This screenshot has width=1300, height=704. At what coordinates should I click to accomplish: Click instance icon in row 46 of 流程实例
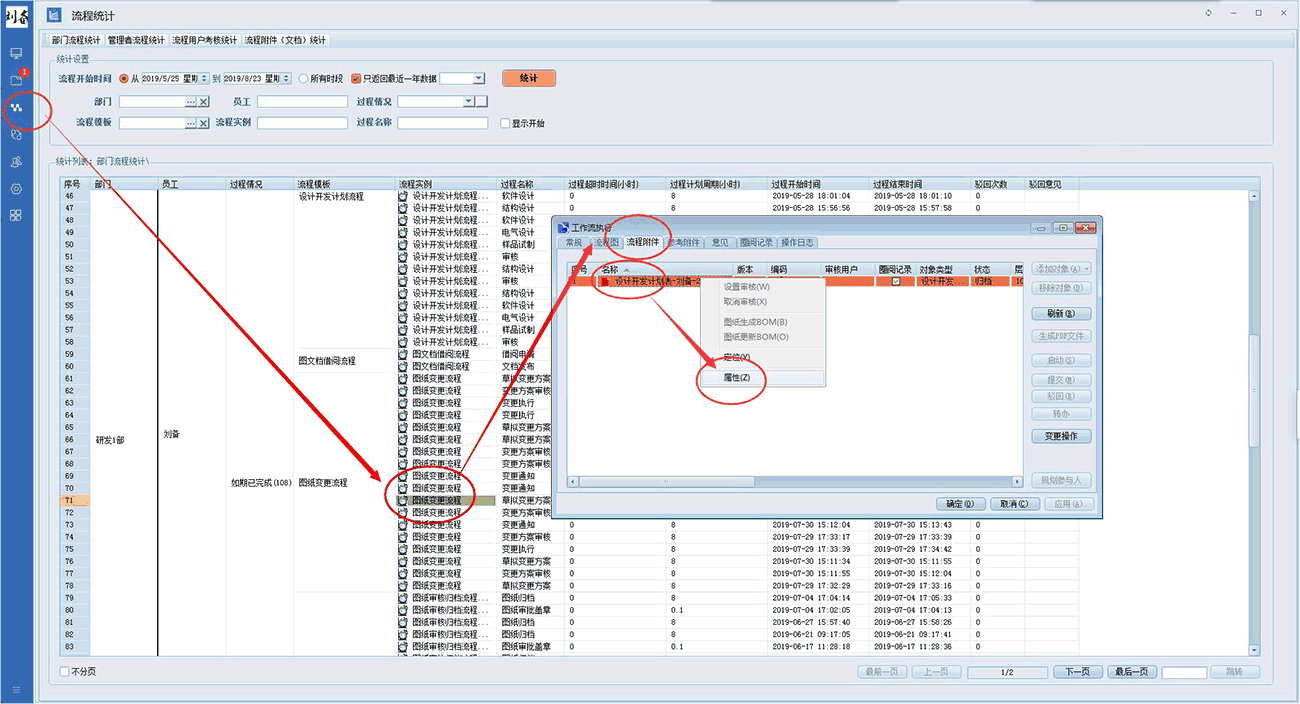pyautogui.click(x=403, y=196)
